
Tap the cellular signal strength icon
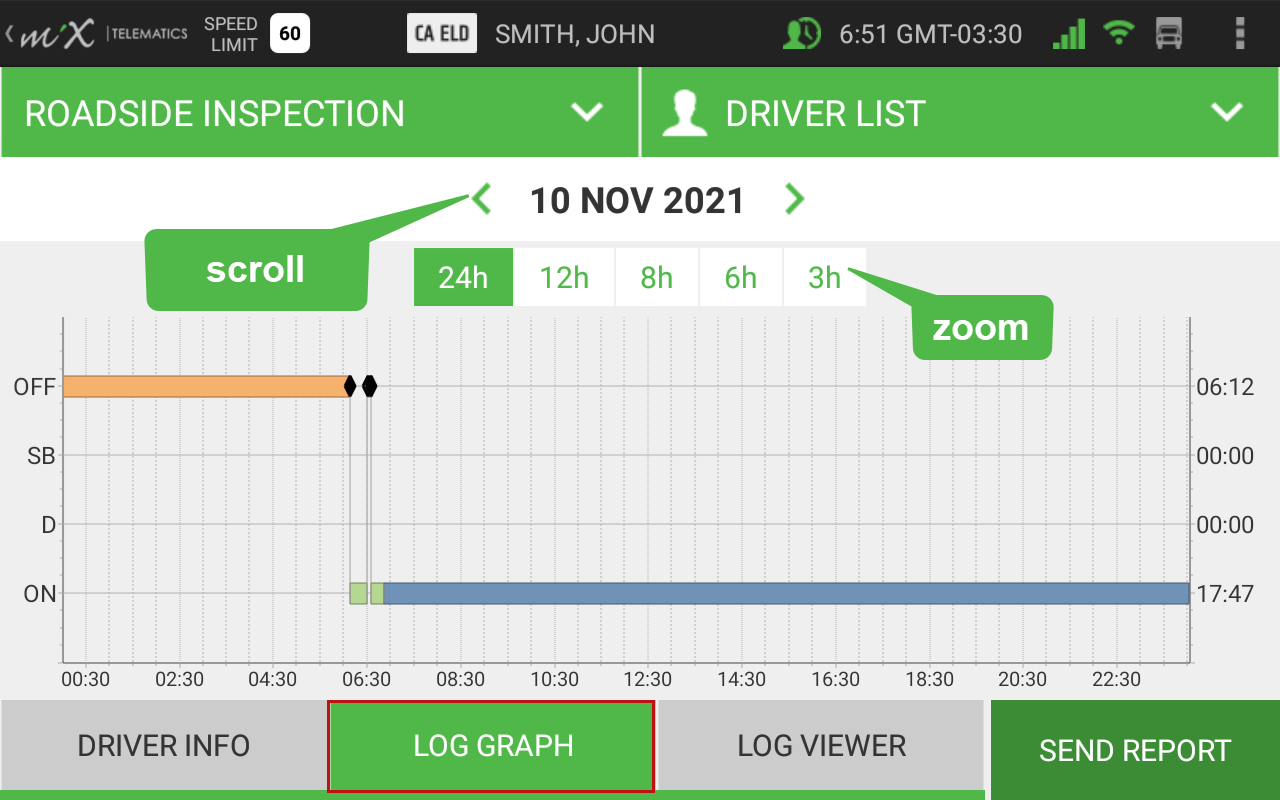pyautogui.click(x=1069, y=35)
